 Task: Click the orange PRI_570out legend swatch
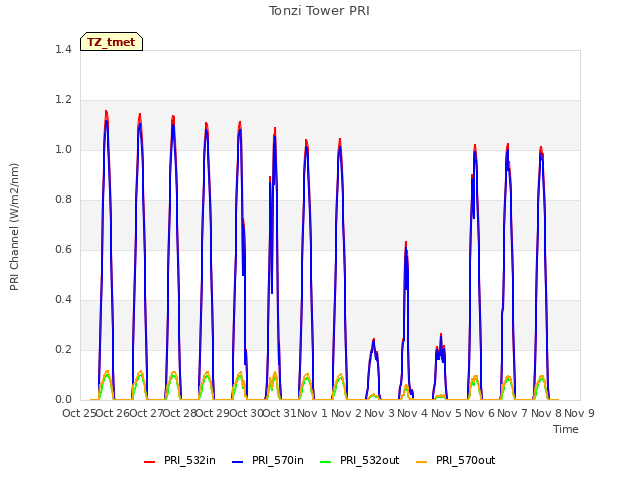[422, 462]
